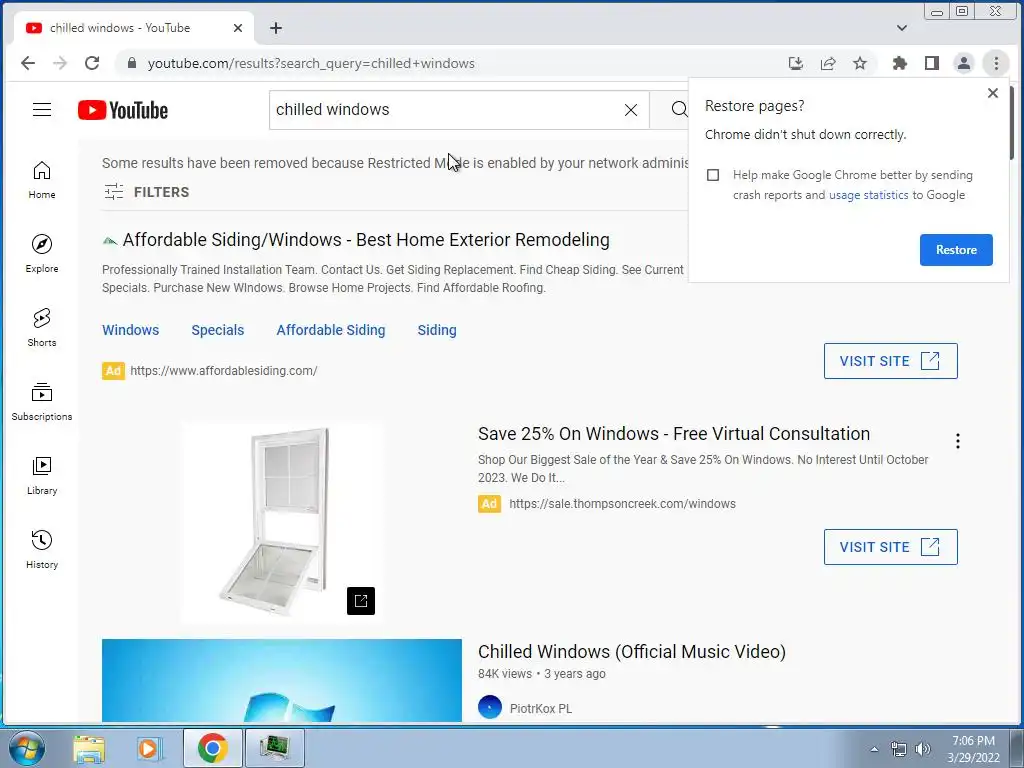Click the Chrome taskbar icon

tap(212, 748)
